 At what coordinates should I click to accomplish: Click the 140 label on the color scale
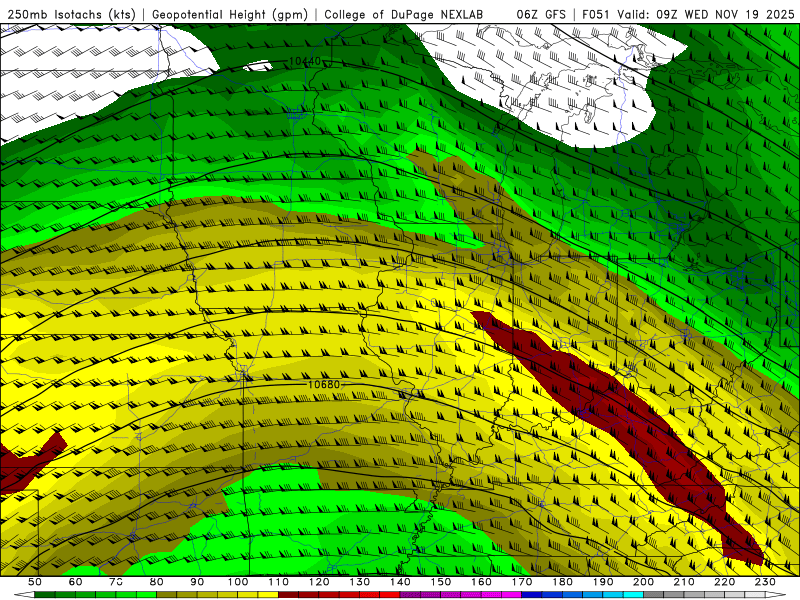pos(400,582)
